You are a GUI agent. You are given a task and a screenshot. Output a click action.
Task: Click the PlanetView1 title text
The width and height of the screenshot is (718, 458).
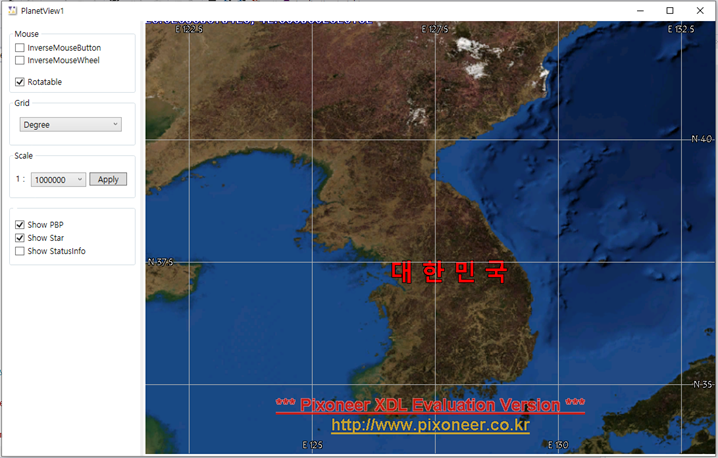42,11
